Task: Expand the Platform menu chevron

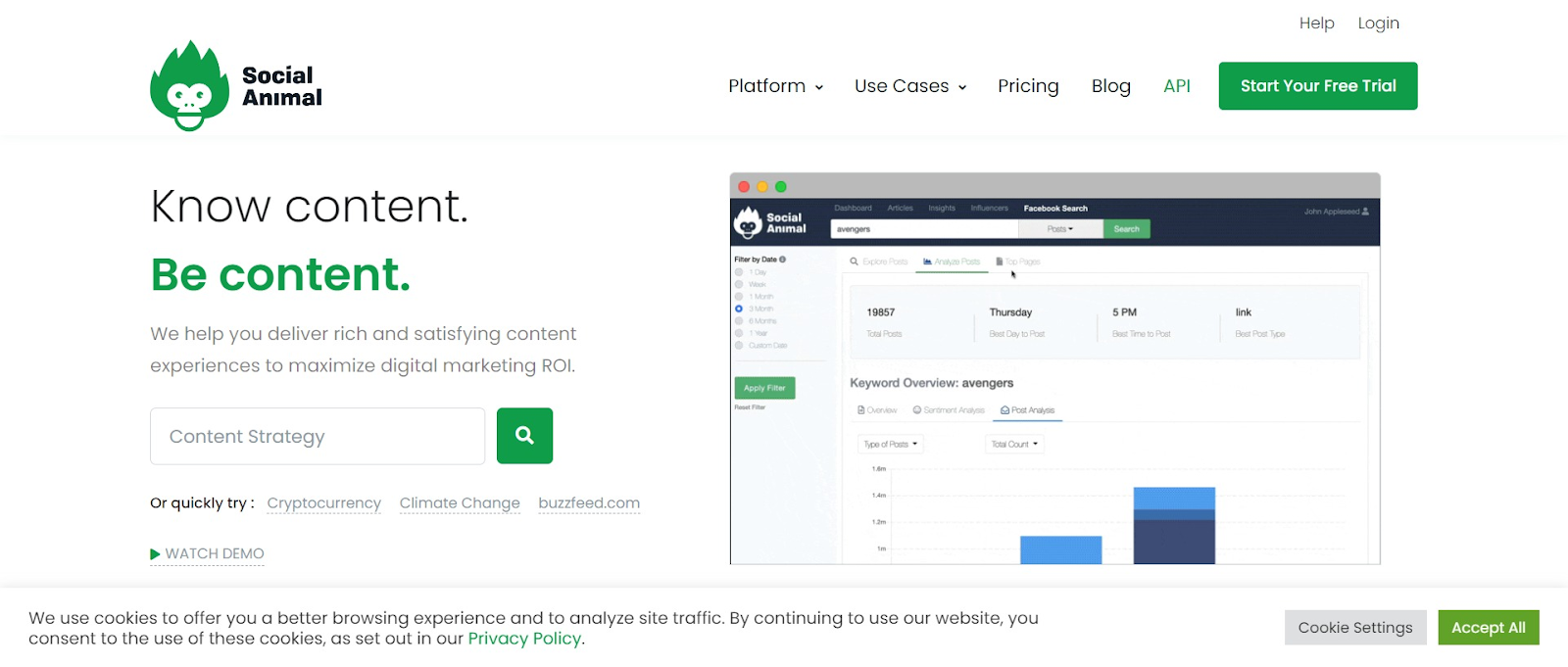Action: [x=819, y=87]
